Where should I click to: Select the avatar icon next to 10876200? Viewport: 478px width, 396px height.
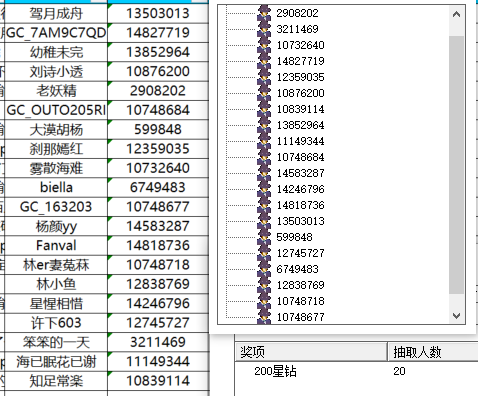(264, 93)
